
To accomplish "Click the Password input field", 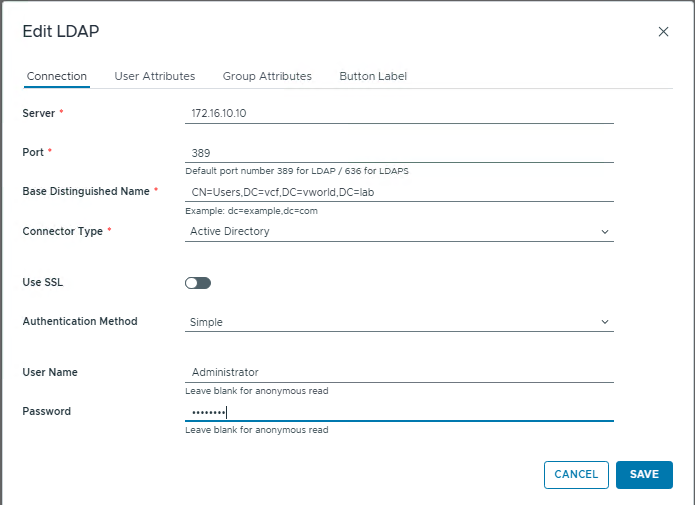I will point(398,412).
